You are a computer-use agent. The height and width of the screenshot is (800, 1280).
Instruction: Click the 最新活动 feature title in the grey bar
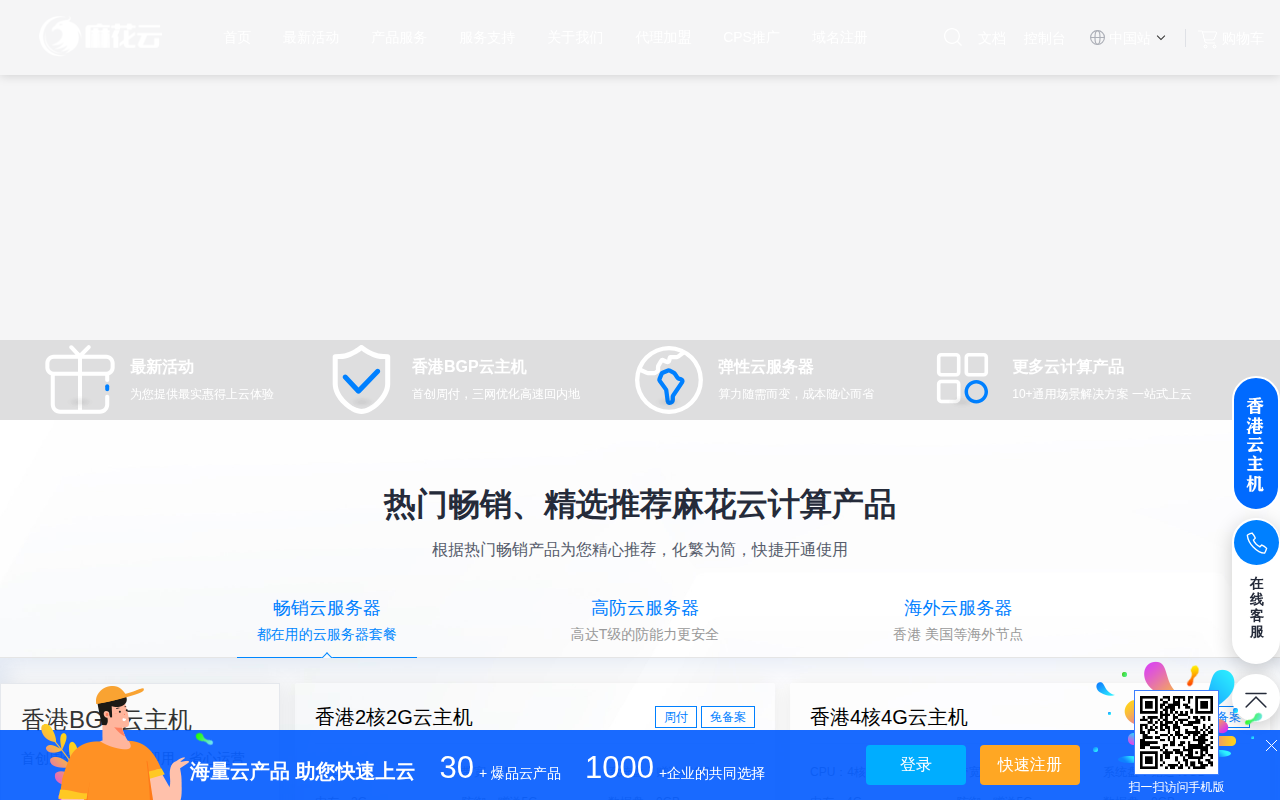coord(162,367)
